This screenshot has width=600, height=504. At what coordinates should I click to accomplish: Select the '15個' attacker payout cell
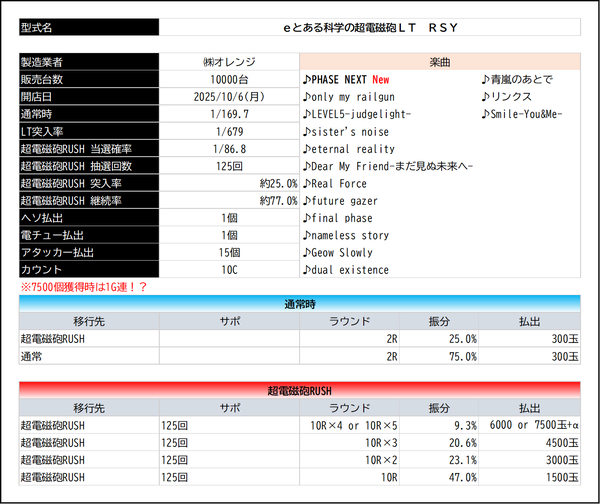(229, 252)
